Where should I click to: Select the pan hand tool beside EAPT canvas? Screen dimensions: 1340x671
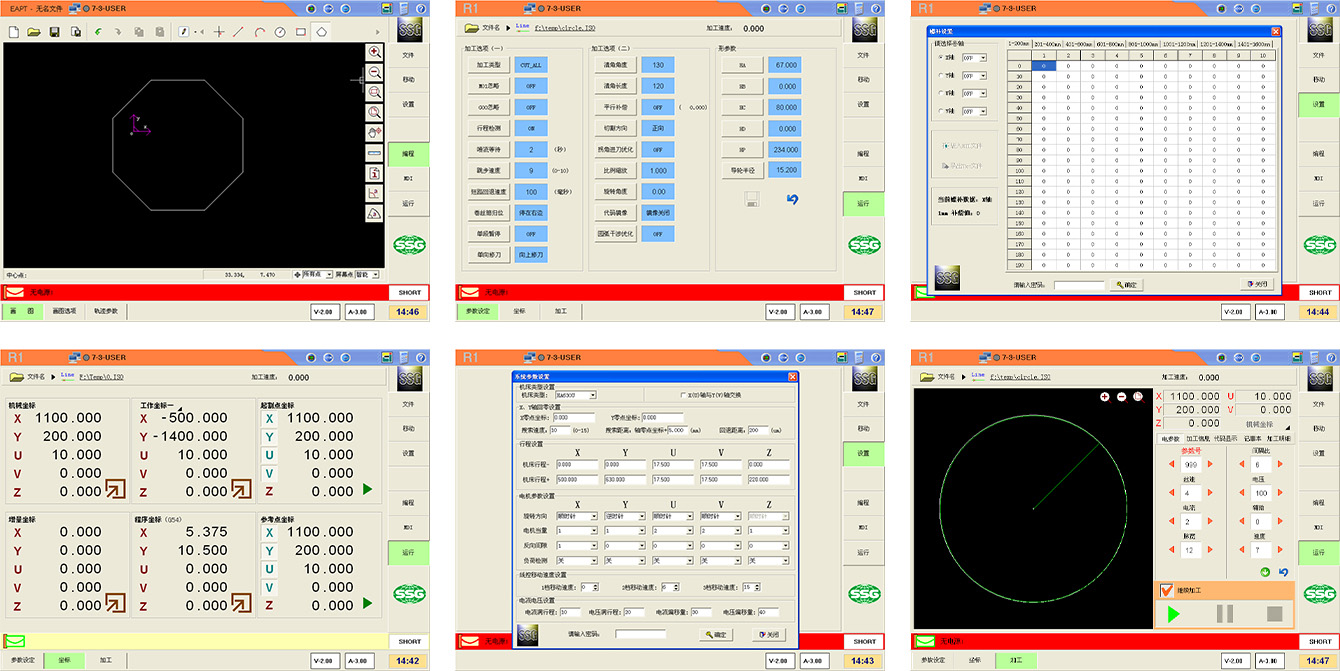375,132
